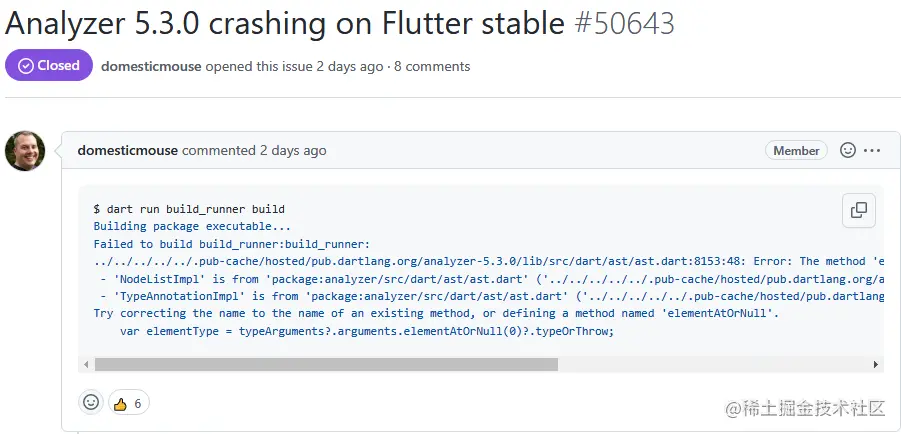Click "8 comments" in the issue header

click(432, 67)
